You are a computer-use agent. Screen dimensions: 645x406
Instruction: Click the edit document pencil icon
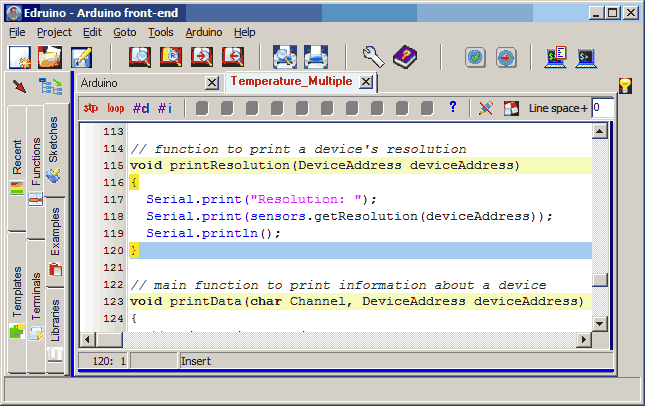pyautogui.click(x=81, y=57)
